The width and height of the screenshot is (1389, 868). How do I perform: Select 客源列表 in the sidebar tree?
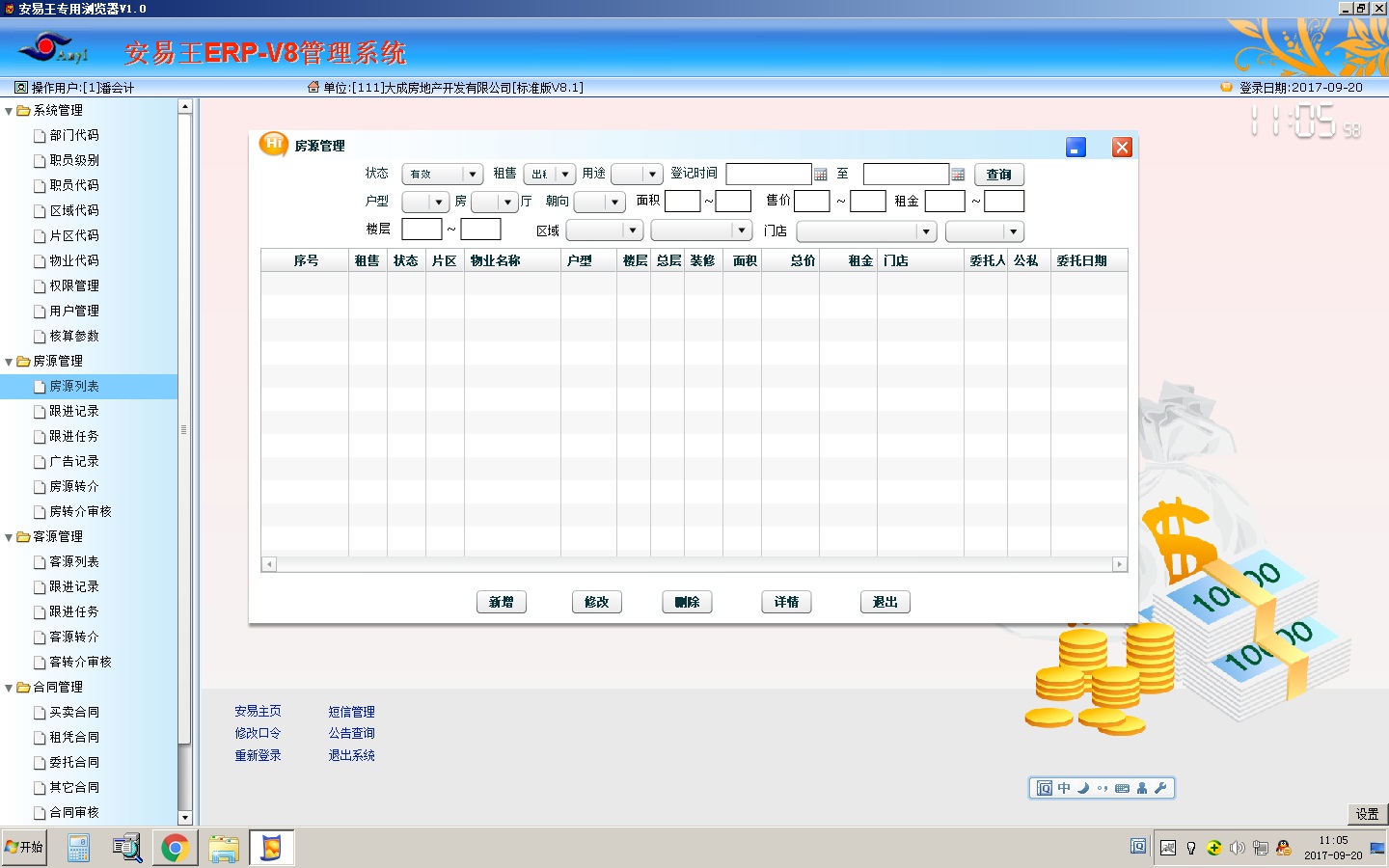74,561
